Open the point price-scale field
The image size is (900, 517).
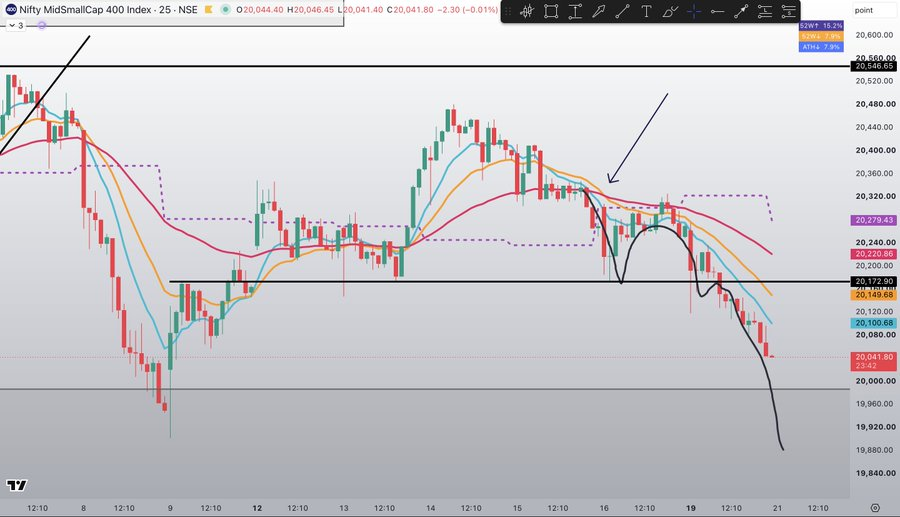coord(874,10)
